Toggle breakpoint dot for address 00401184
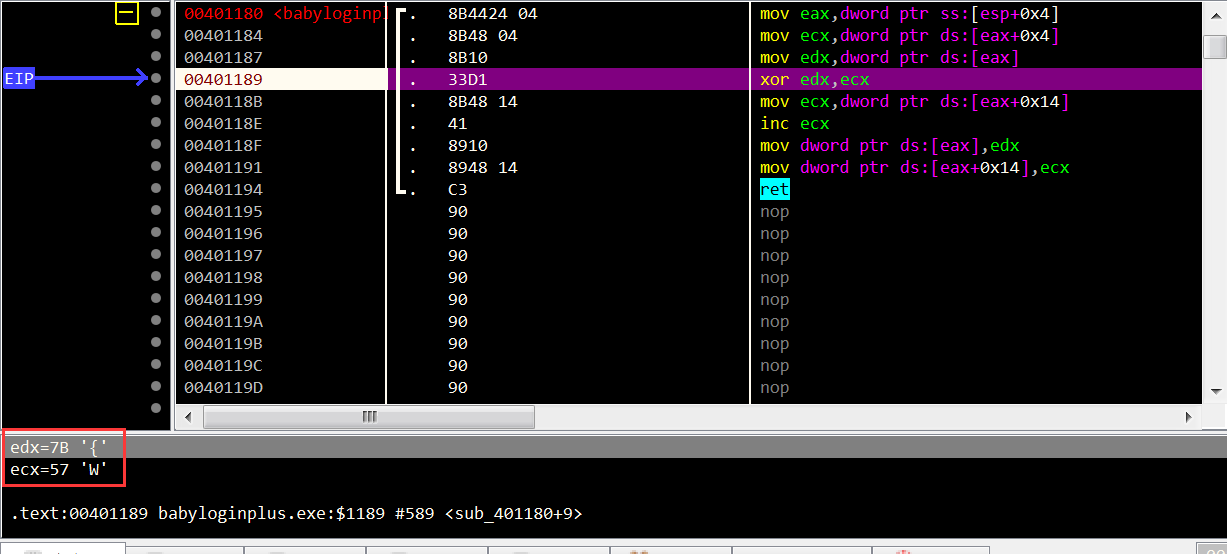 155,35
